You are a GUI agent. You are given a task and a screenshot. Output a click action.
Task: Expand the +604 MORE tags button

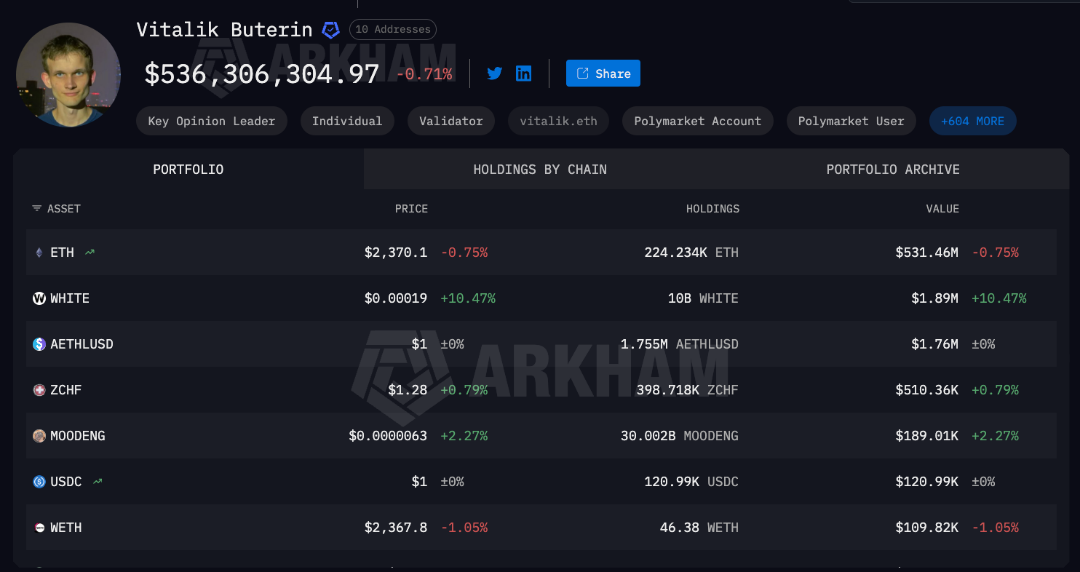tap(973, 121)
